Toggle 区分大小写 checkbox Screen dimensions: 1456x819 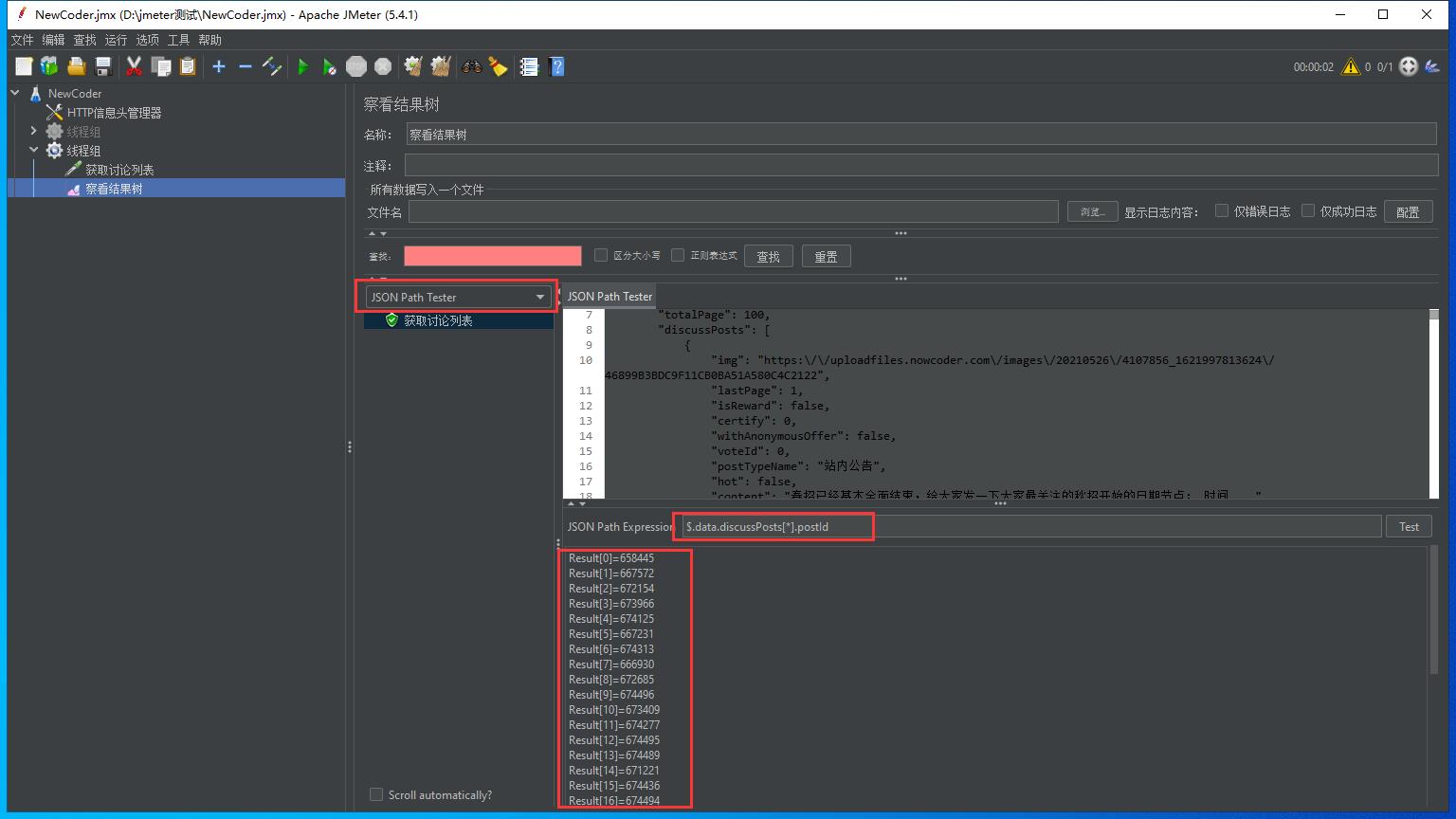pyautogui.click(x=601, y=255)
